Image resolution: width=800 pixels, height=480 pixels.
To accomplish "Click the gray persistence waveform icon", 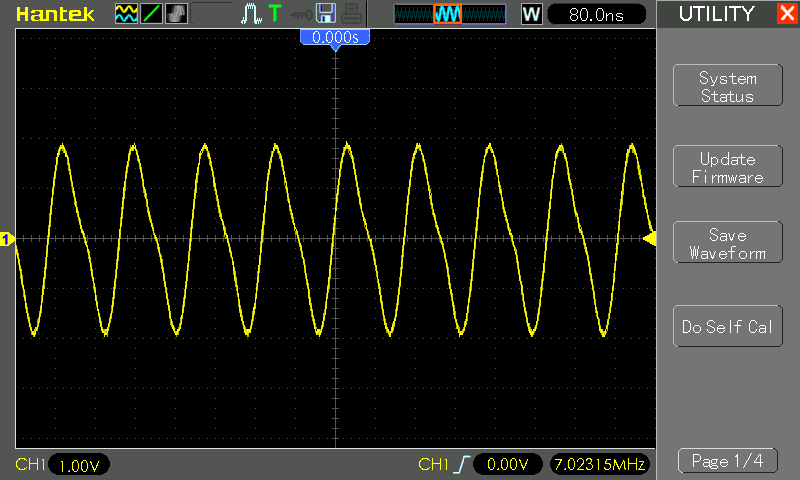I will pyautogui.click(x=177, y=14).
